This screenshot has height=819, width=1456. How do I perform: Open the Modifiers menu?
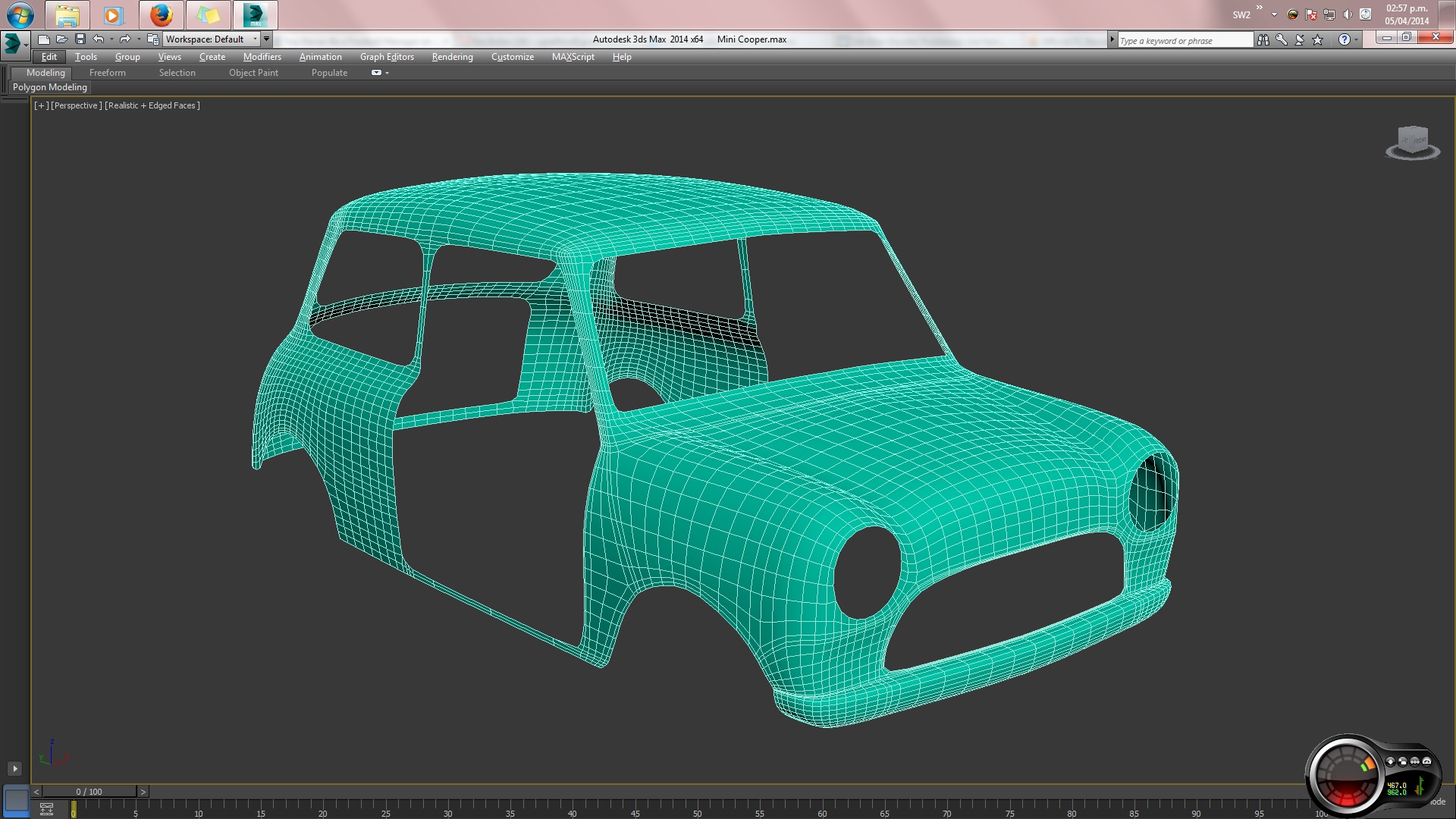(x=262, y=57)
